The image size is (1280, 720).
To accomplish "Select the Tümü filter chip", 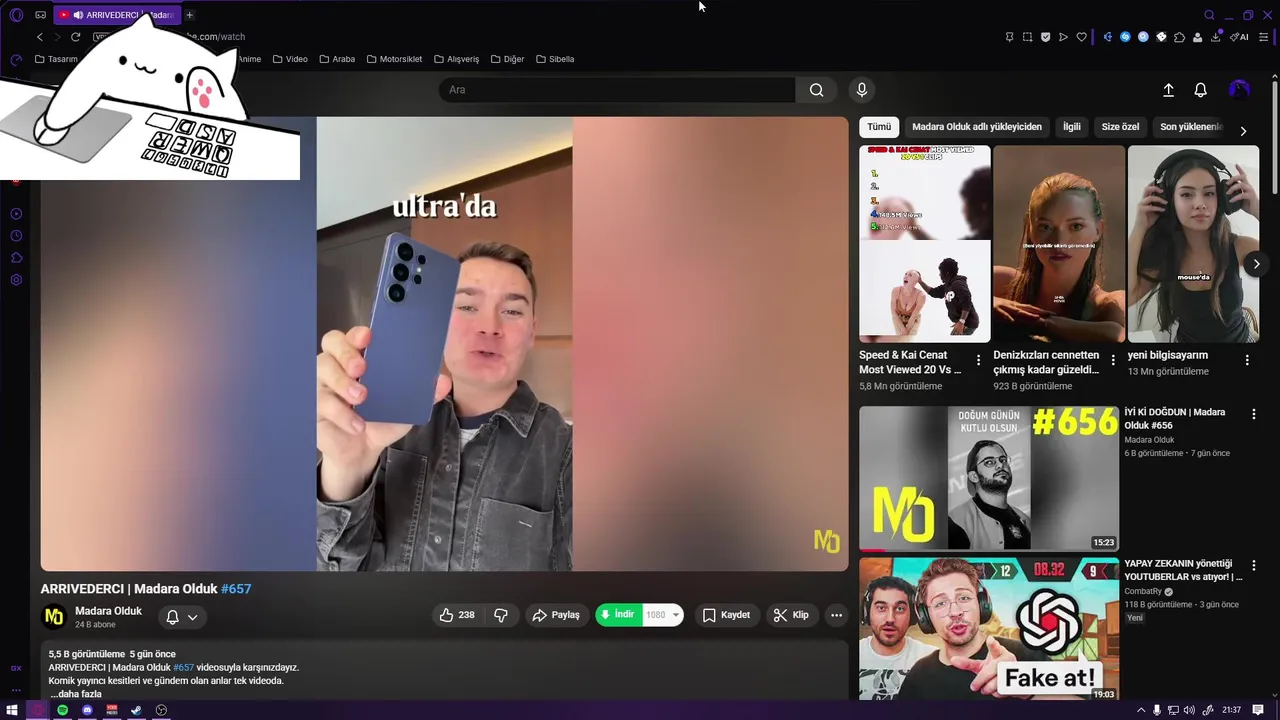I will 879,127.
